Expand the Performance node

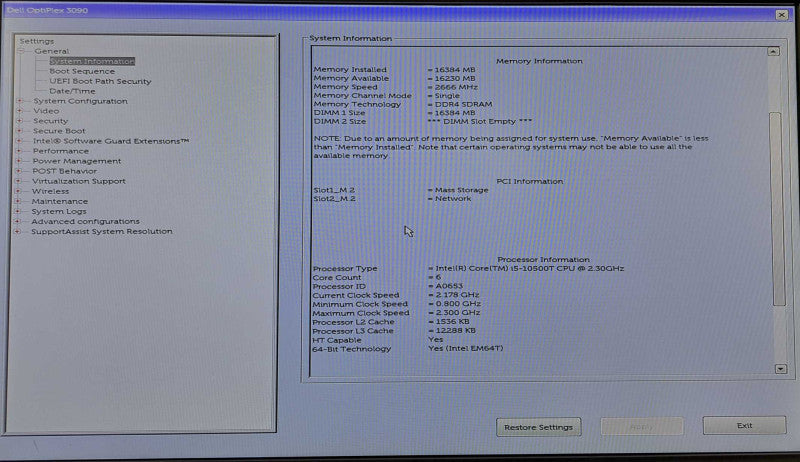[x=19, y=151]
